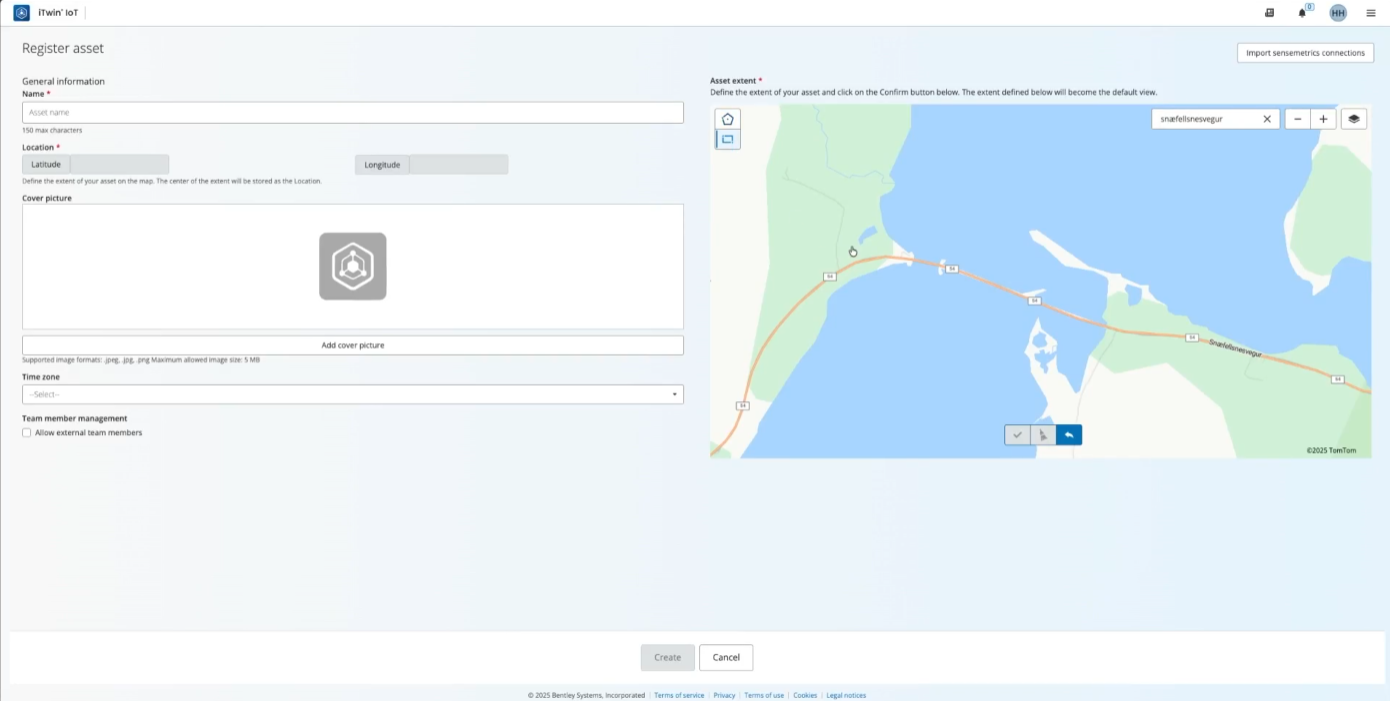Cancel the asset registration
The image size is (1390, 701).
(726, 657)
